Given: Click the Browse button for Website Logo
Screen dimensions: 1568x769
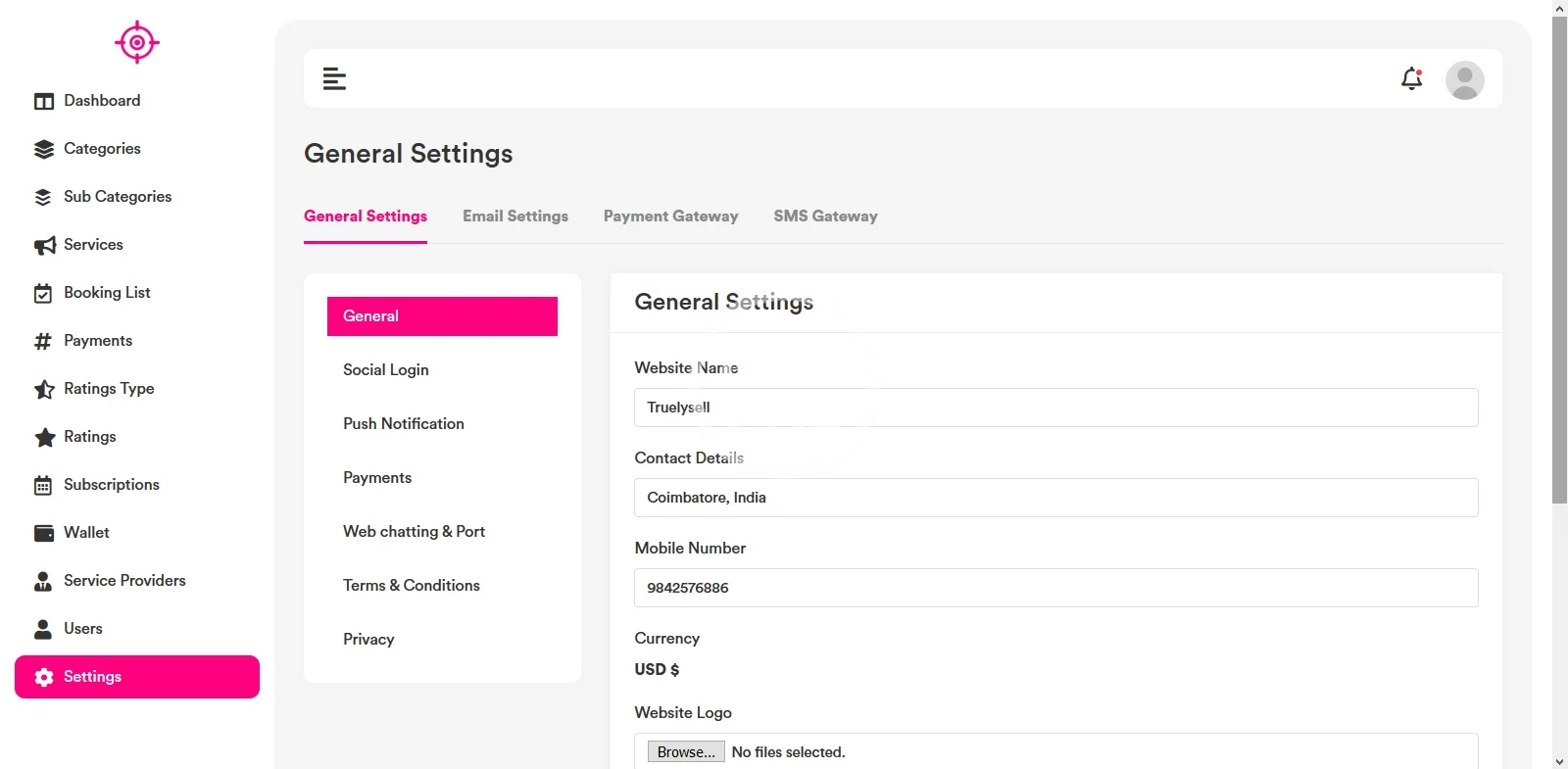Looking at the screenshot, I should point(686,751).
